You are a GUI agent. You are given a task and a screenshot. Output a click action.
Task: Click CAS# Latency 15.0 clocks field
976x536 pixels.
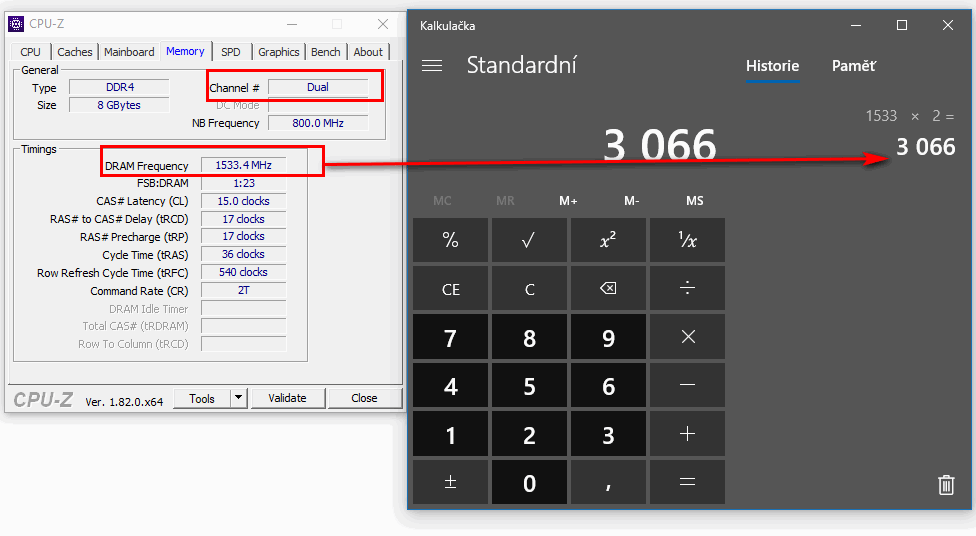tap(243, 201)
